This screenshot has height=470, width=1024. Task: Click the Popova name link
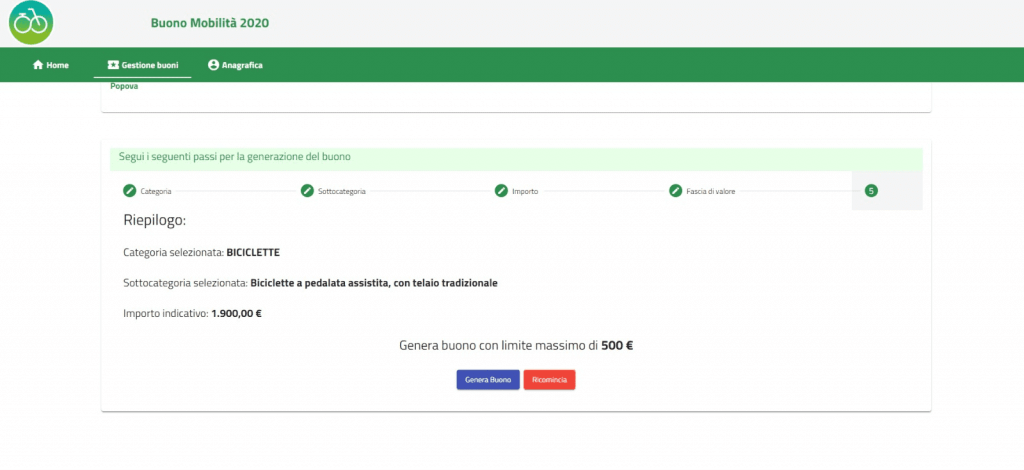pos(124,87)
